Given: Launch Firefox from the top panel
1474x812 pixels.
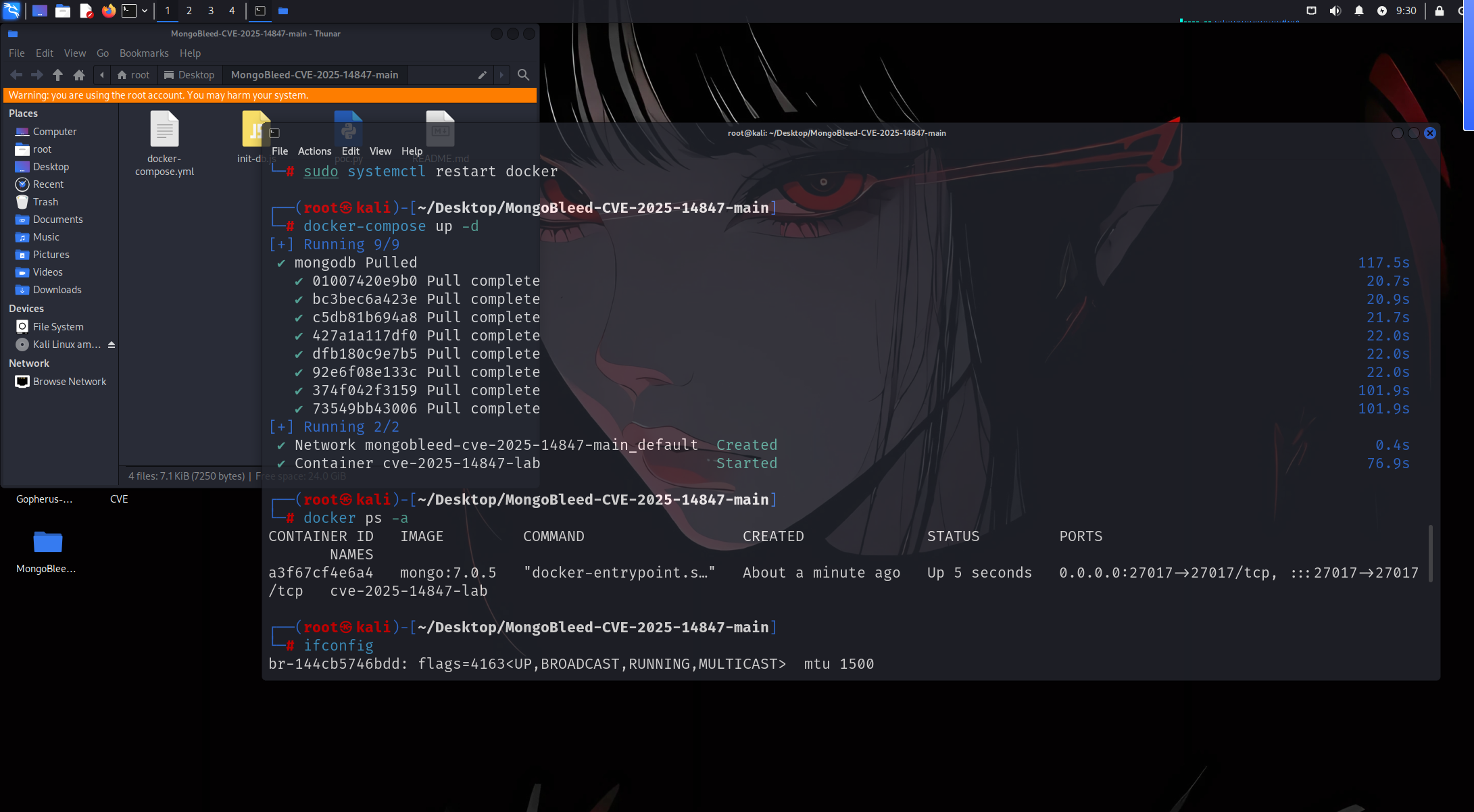Looking at the screenshot, I should tap(108, 11).
